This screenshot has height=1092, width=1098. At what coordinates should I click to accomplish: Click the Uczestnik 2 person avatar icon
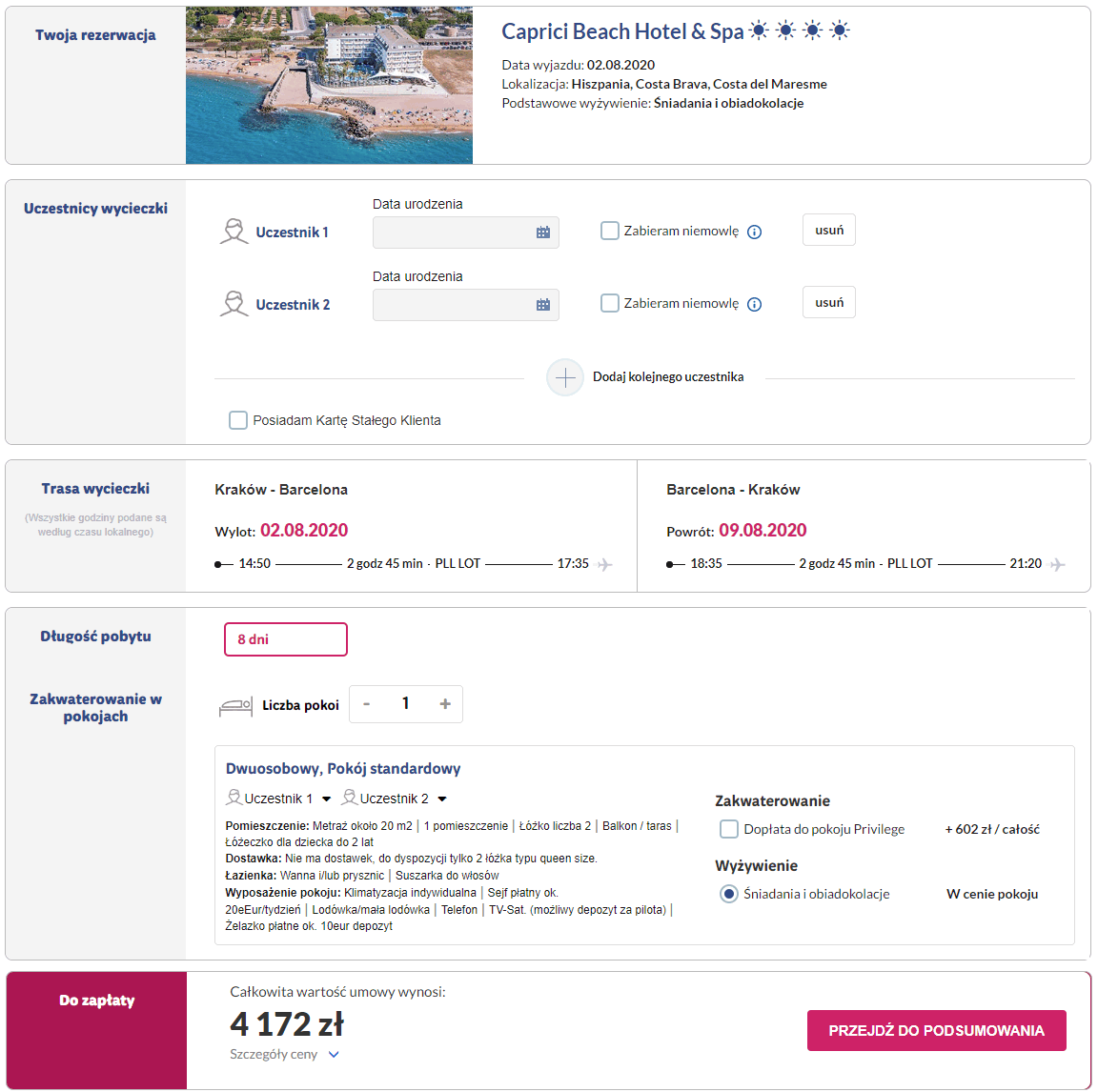pos(234,304)
